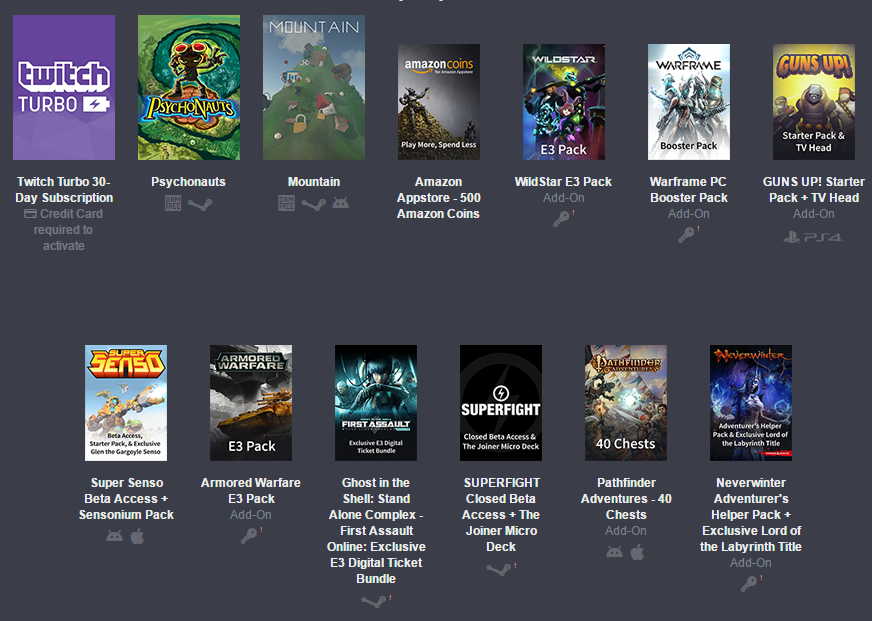872x621 pixels.
Task: Click the DRM-free icon under Psychonauts
Action: pyautogui.click(x=173, y=203)
